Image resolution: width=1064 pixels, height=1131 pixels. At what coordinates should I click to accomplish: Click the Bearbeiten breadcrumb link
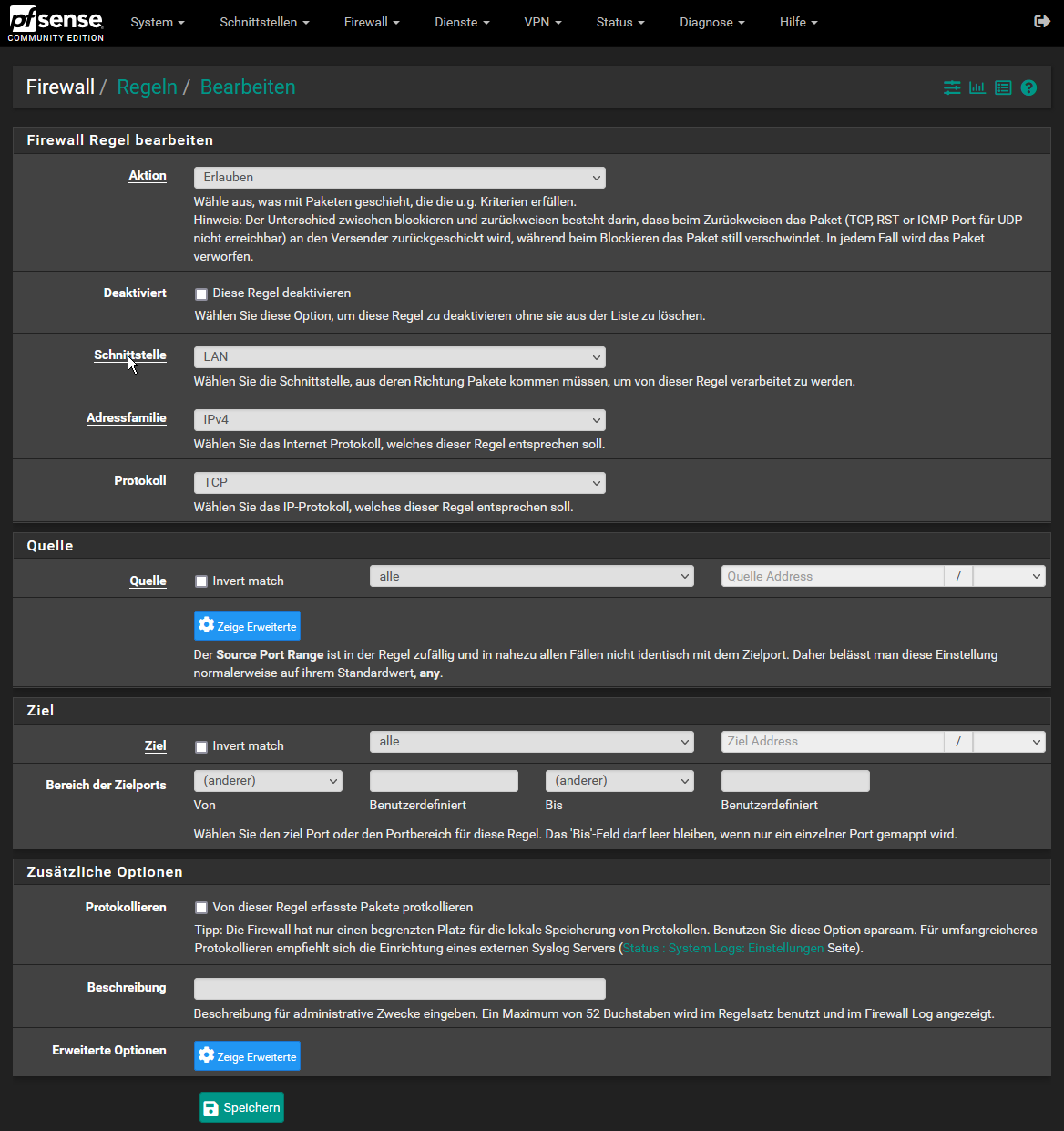[x=248, y=87]
